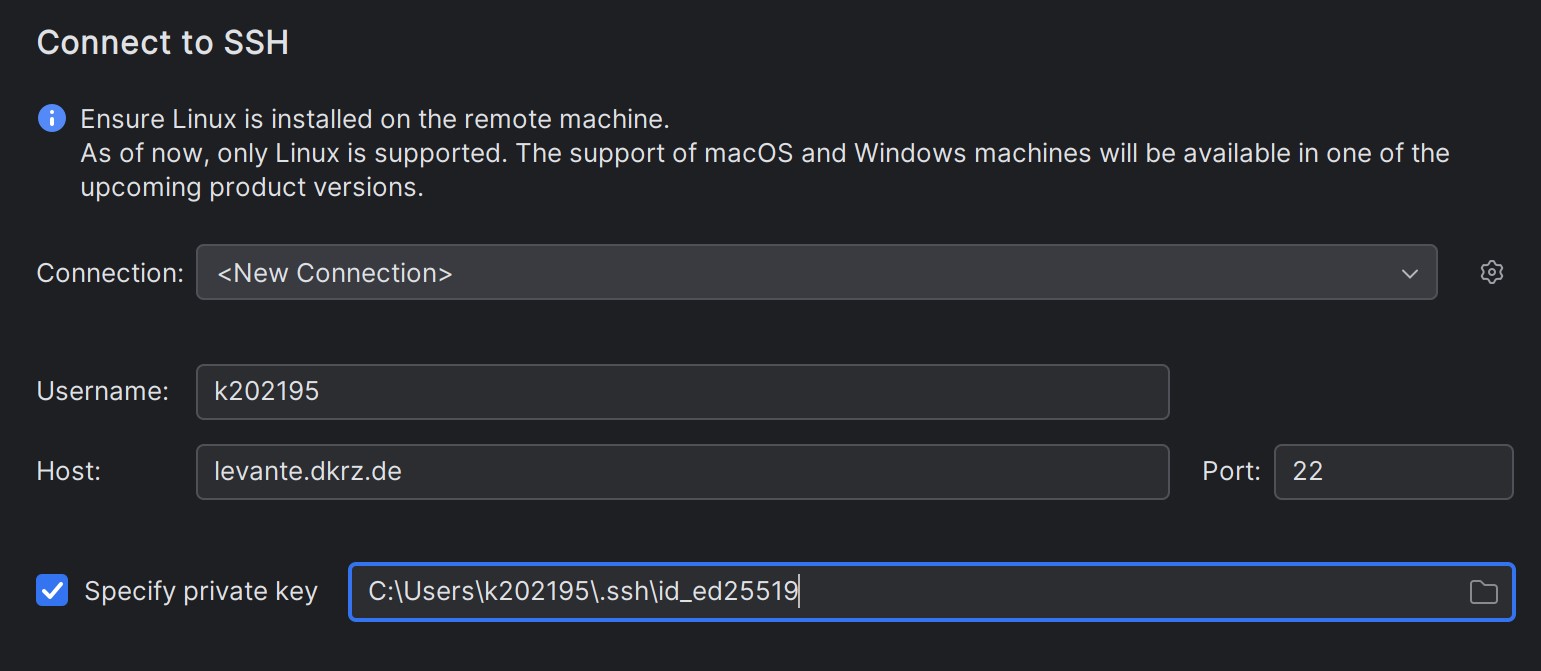Viewport: 1541px width, 671px height.
Task: Click the Specify private key label
Action: coord(200,591)
